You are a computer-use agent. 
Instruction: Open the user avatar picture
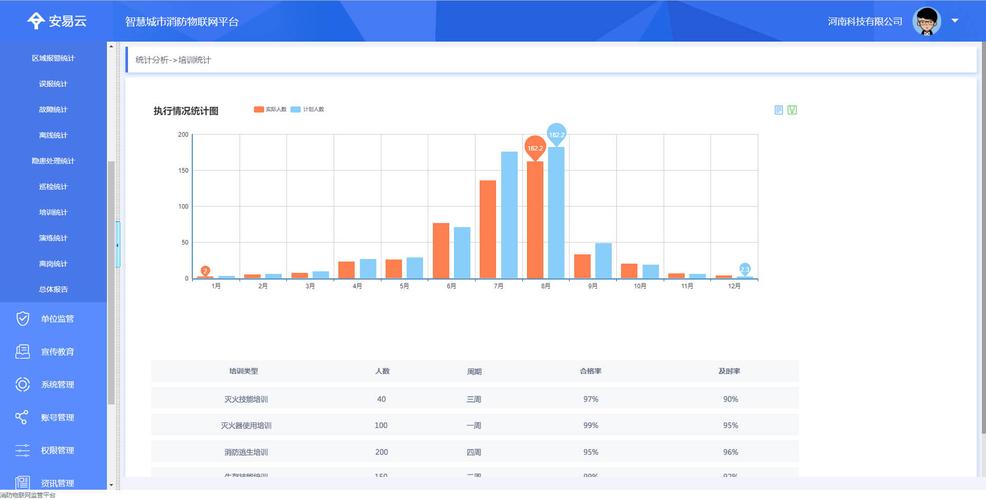click(x=926, y=21)
